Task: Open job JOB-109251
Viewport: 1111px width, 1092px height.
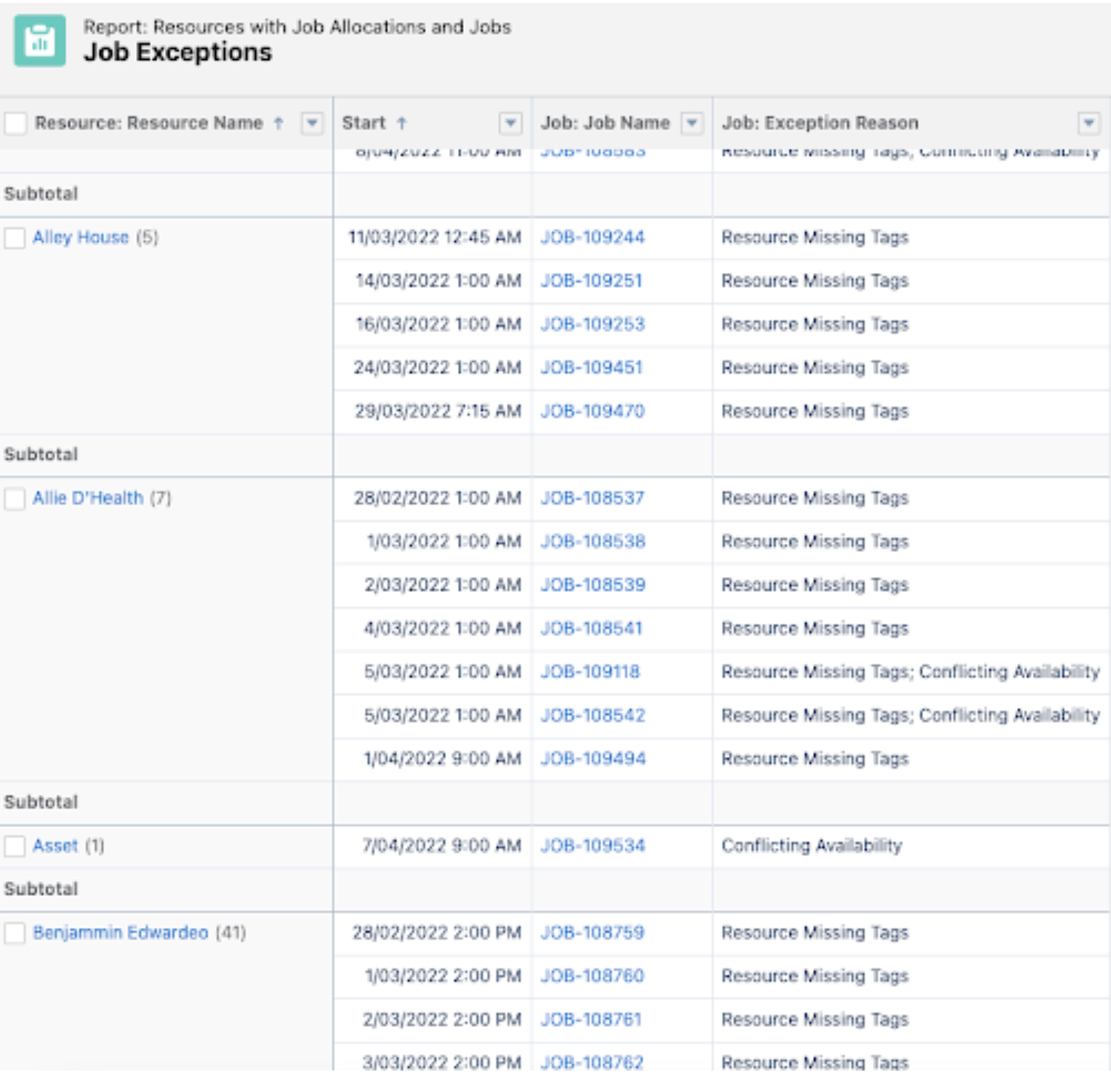Action: pos(591,281)
